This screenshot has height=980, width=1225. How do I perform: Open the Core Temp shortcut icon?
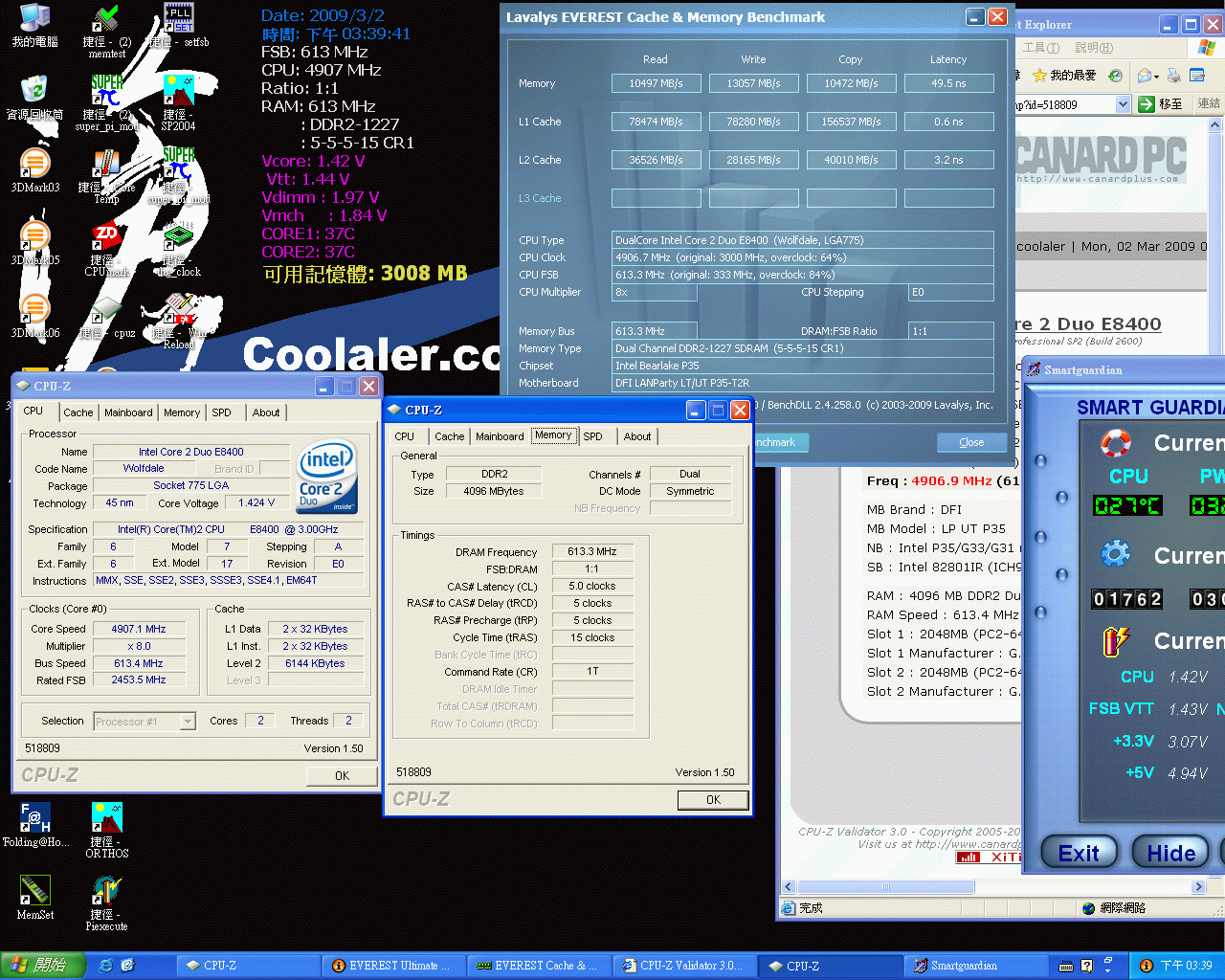pos(106,175)
